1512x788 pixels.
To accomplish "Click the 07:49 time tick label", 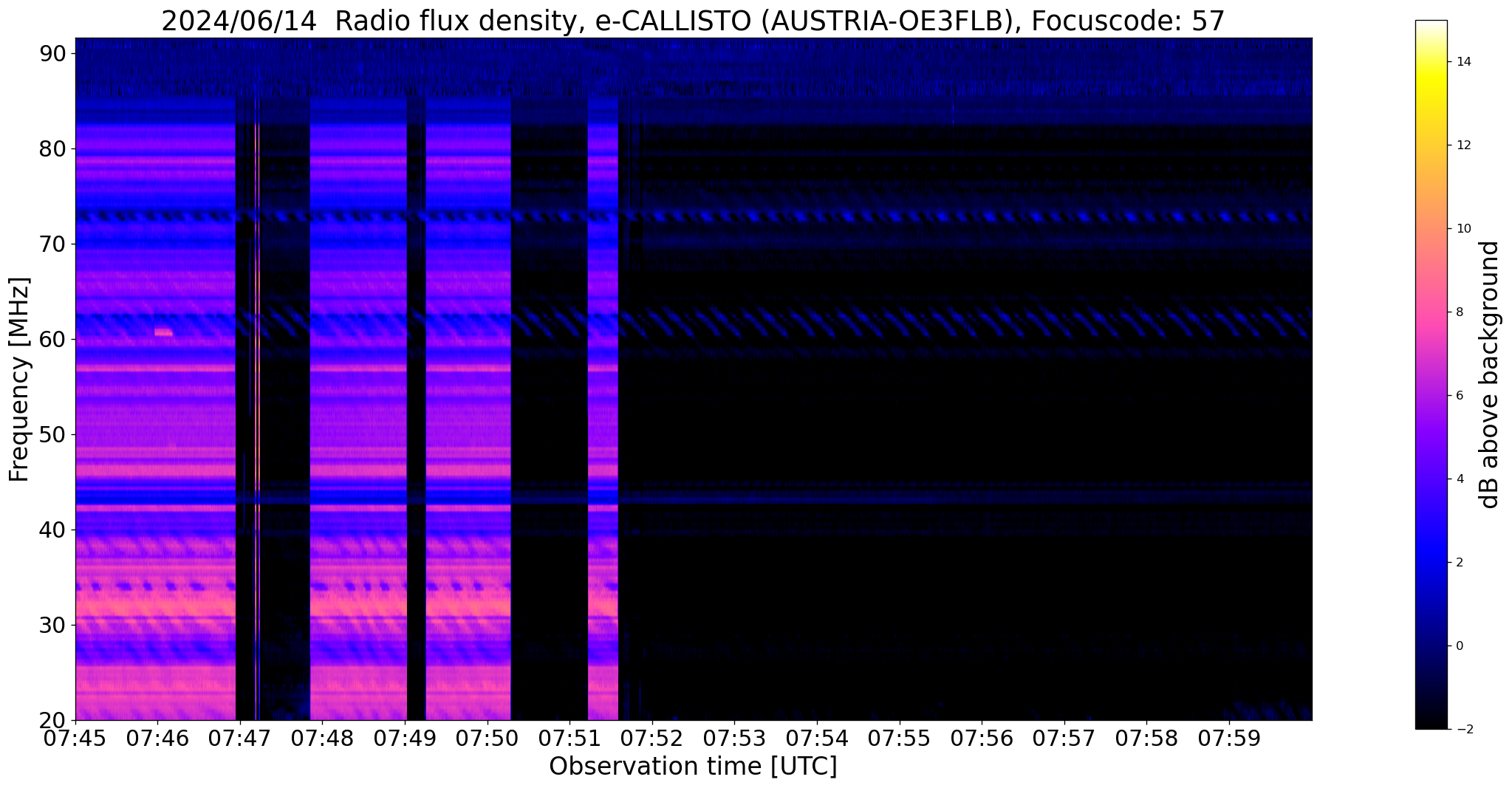I will click(x=405, y=738).
